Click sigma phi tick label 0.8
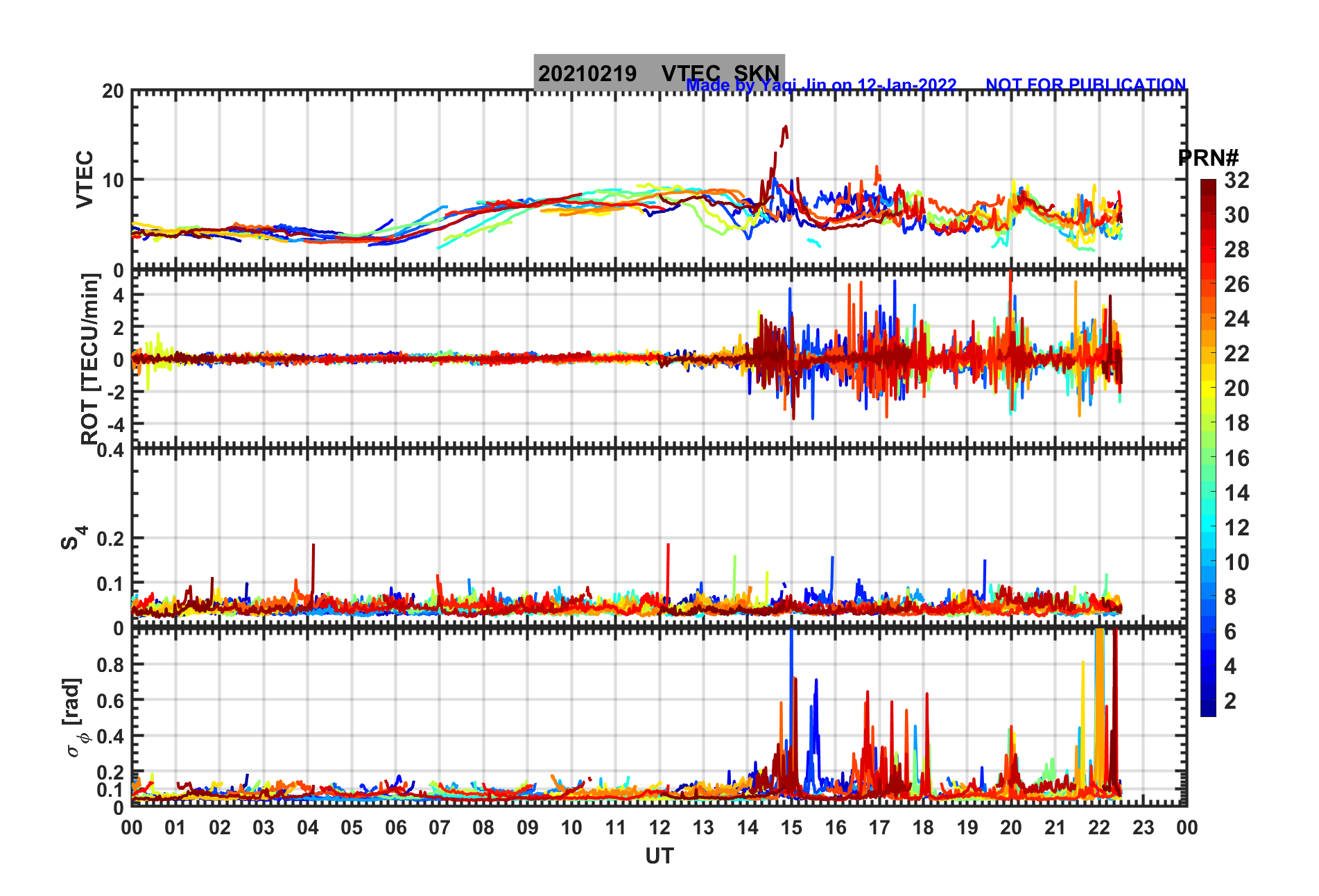 point(111,664)
